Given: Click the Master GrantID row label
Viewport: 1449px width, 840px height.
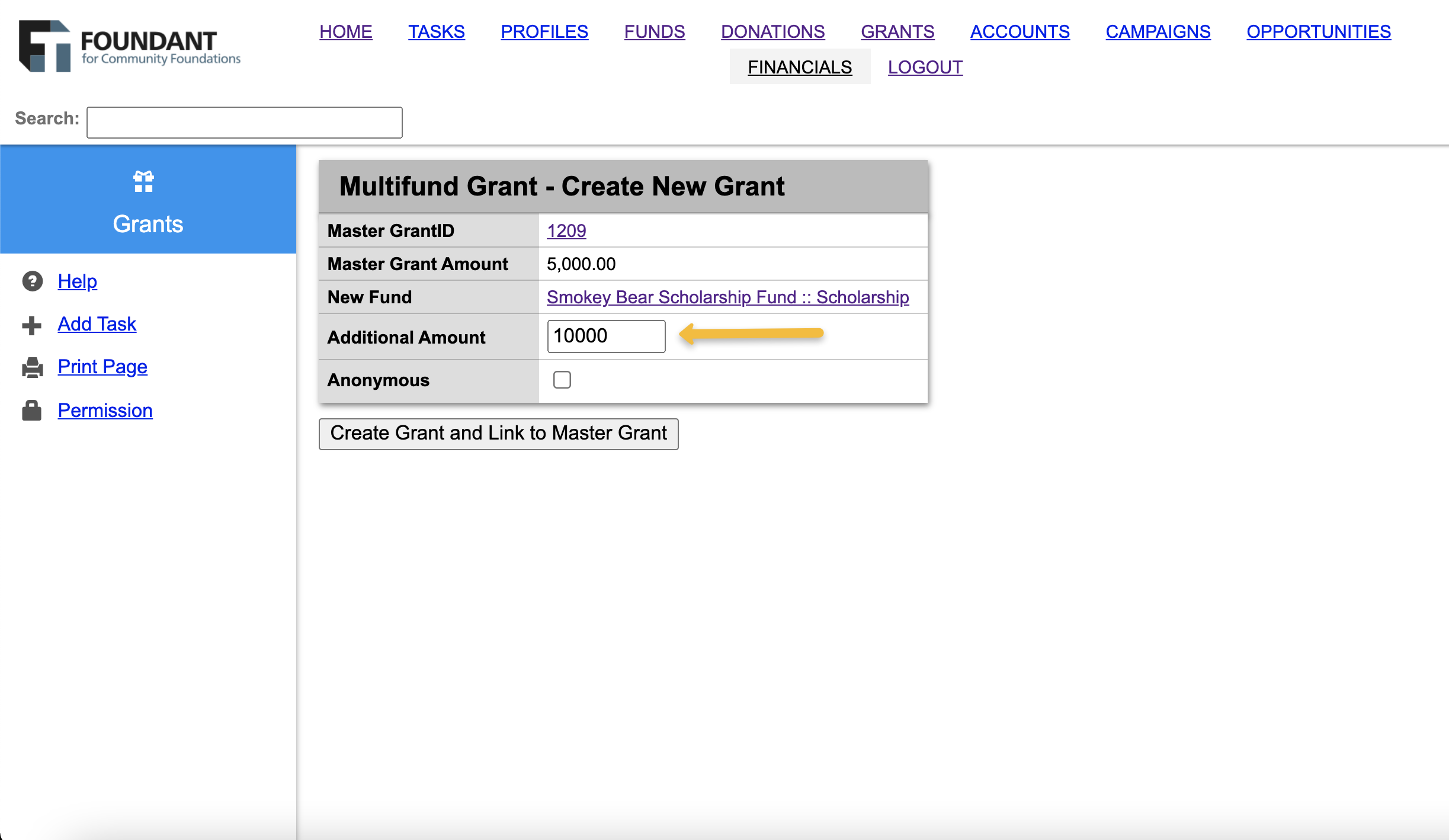Looking at the screenshot, I should (391, 230).
